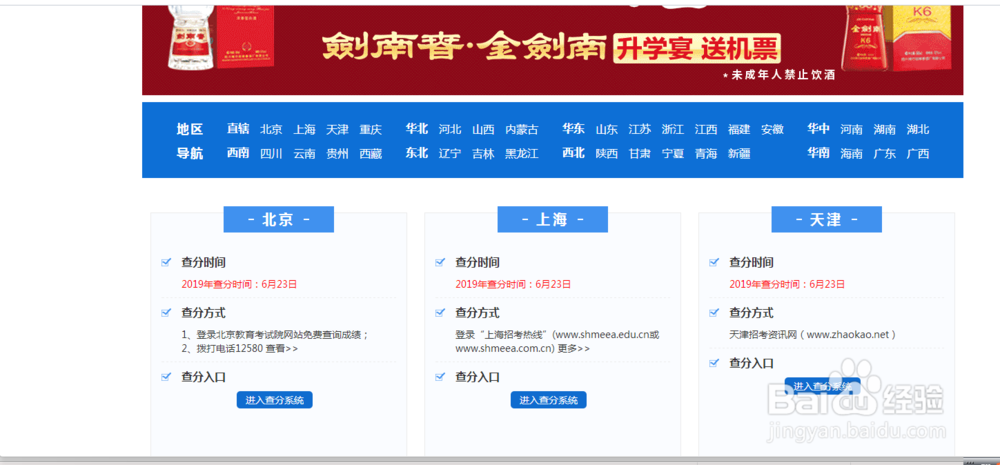Image resolution: width=1000 pixels, height=465 pixels.
Task: Select 吉林 in the region navigation
Action: [x=483, y=154]
